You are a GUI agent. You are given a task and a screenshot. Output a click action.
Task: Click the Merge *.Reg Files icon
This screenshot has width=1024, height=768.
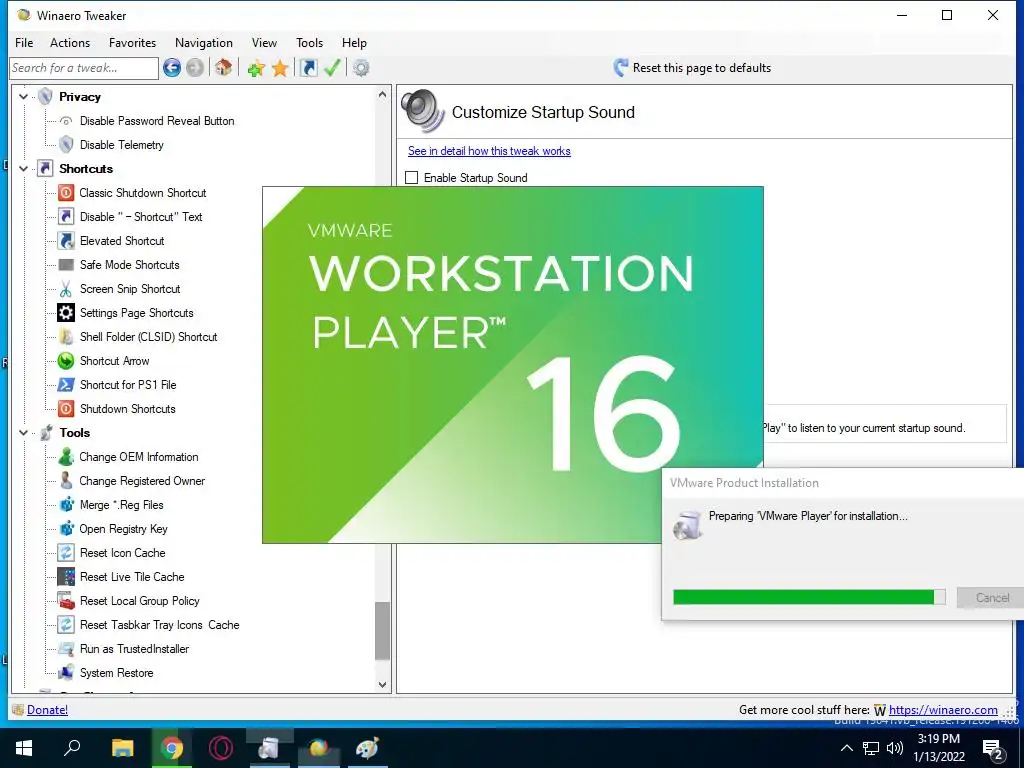(66, 505)
